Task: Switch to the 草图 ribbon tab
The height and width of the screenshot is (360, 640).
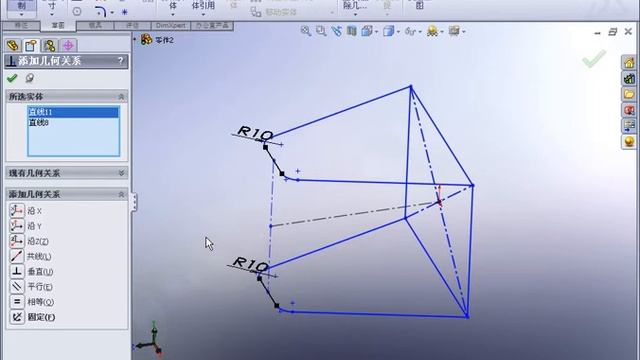Action: [58, 25]
